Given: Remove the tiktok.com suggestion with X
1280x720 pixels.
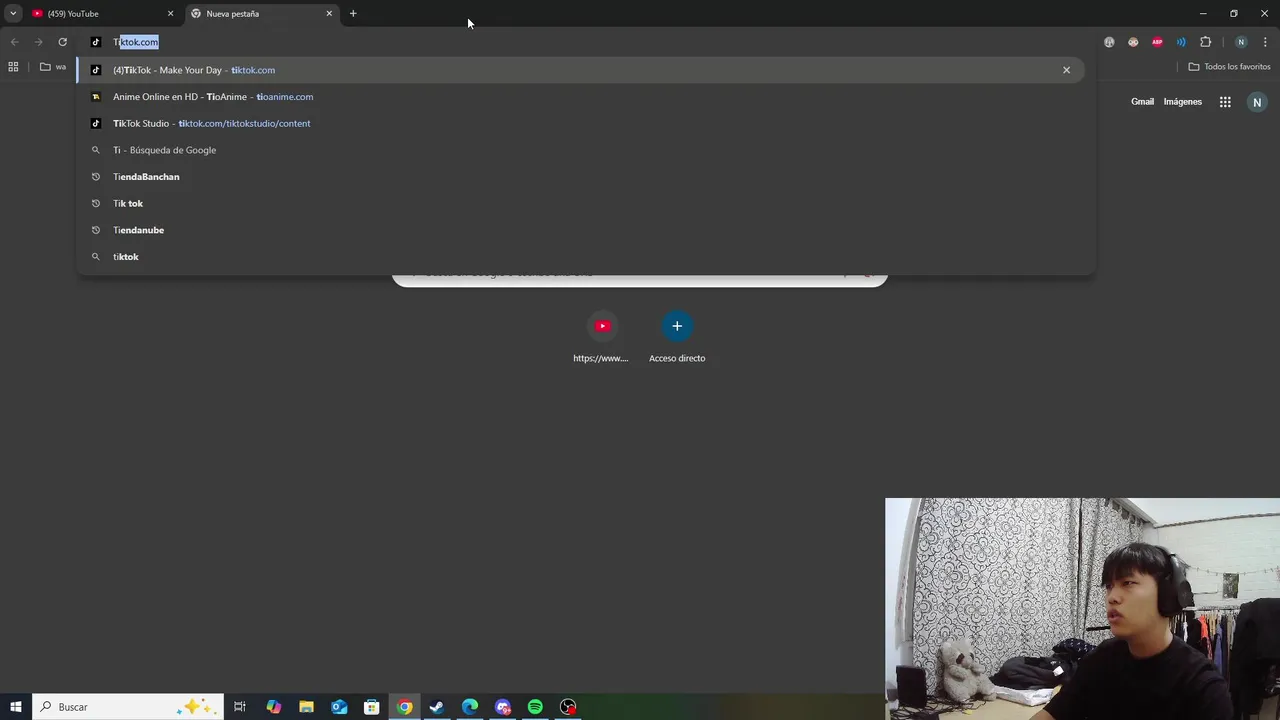Looking at the screenshot, I should 1066,70.
